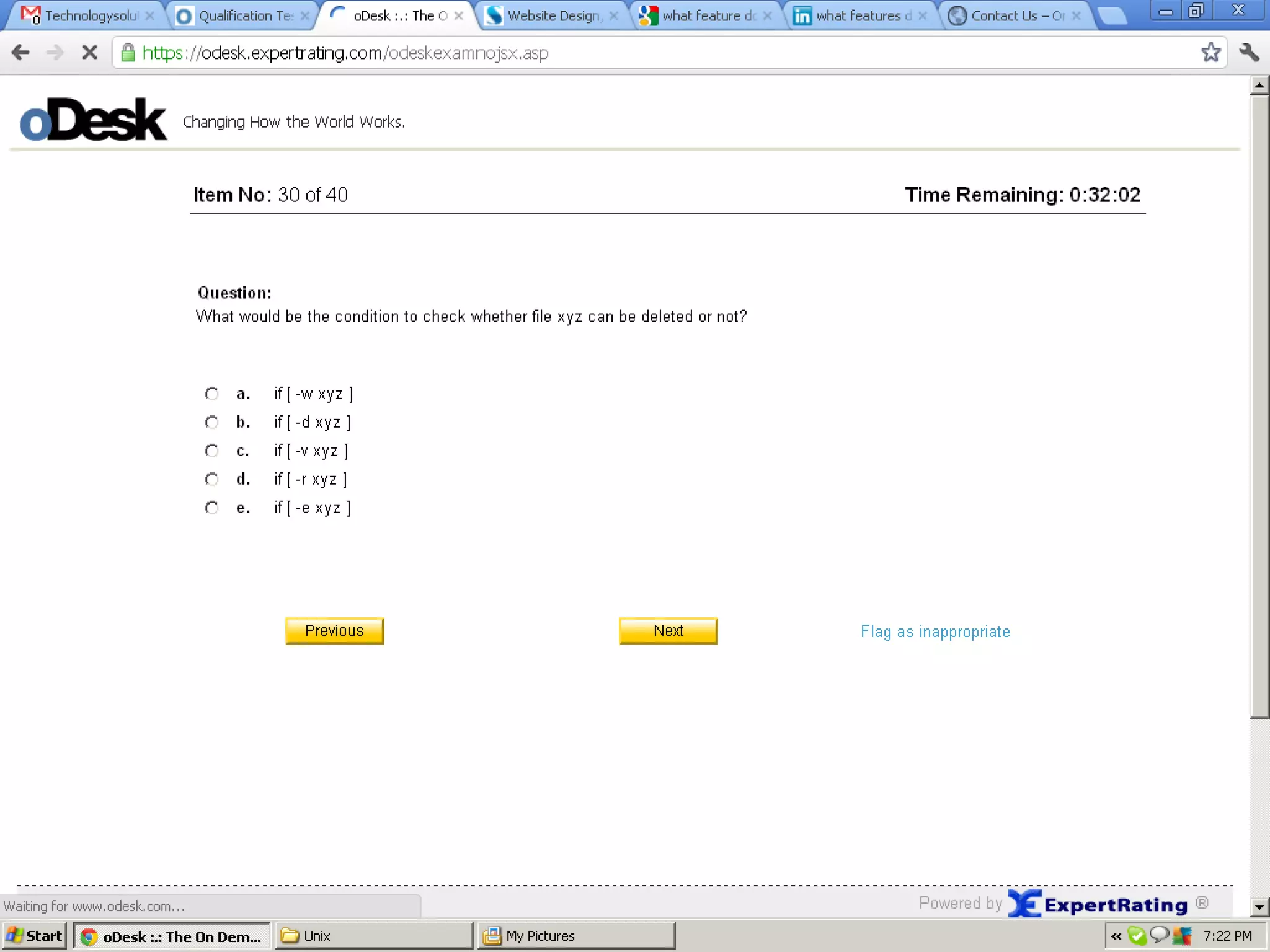Select radio option b: if [ -d xyz ]
The width and height of the screenshot is (1270, 952).
pos(211,422)
